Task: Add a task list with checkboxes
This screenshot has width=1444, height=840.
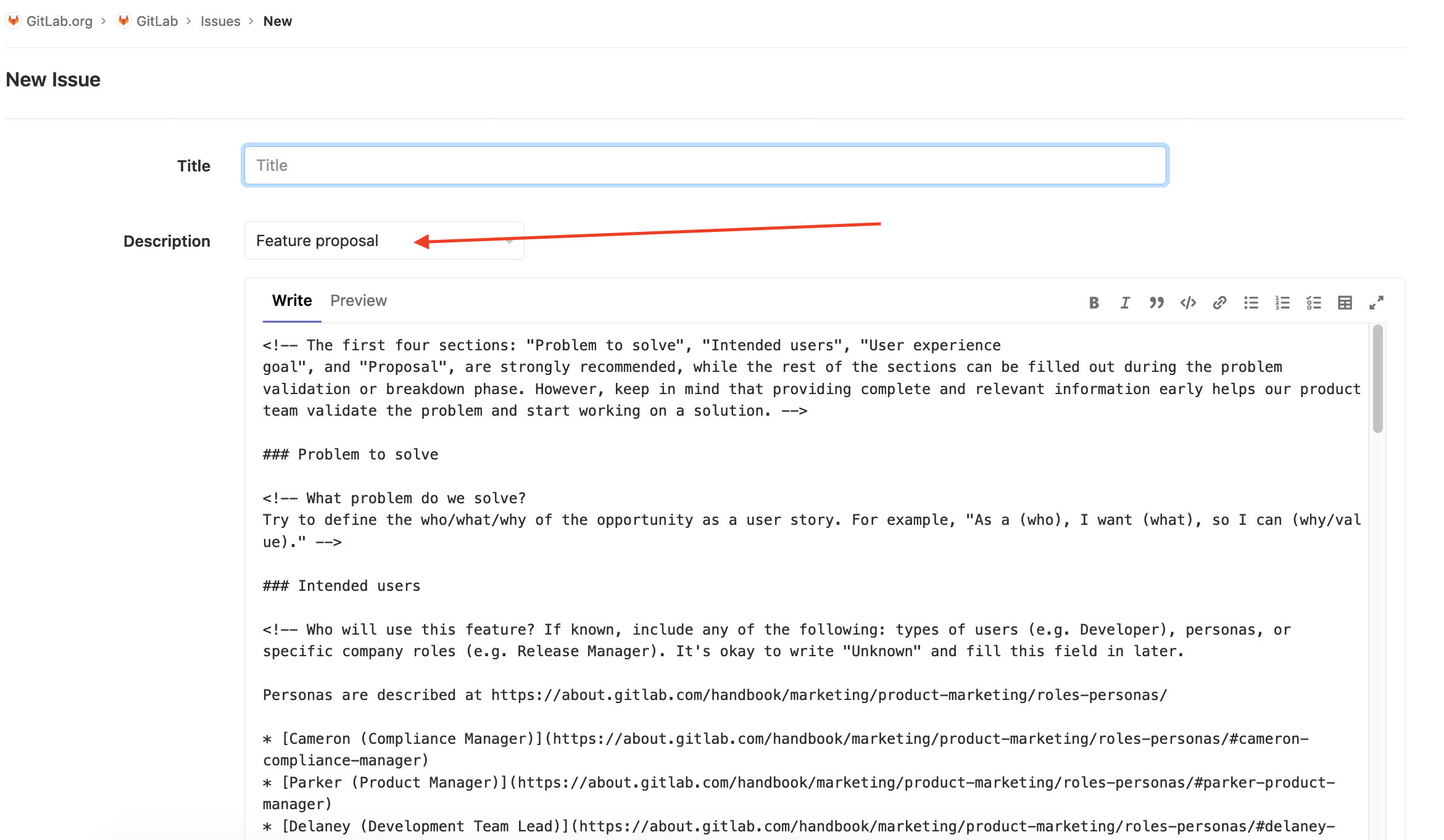Action: [x=1314, y=303]
